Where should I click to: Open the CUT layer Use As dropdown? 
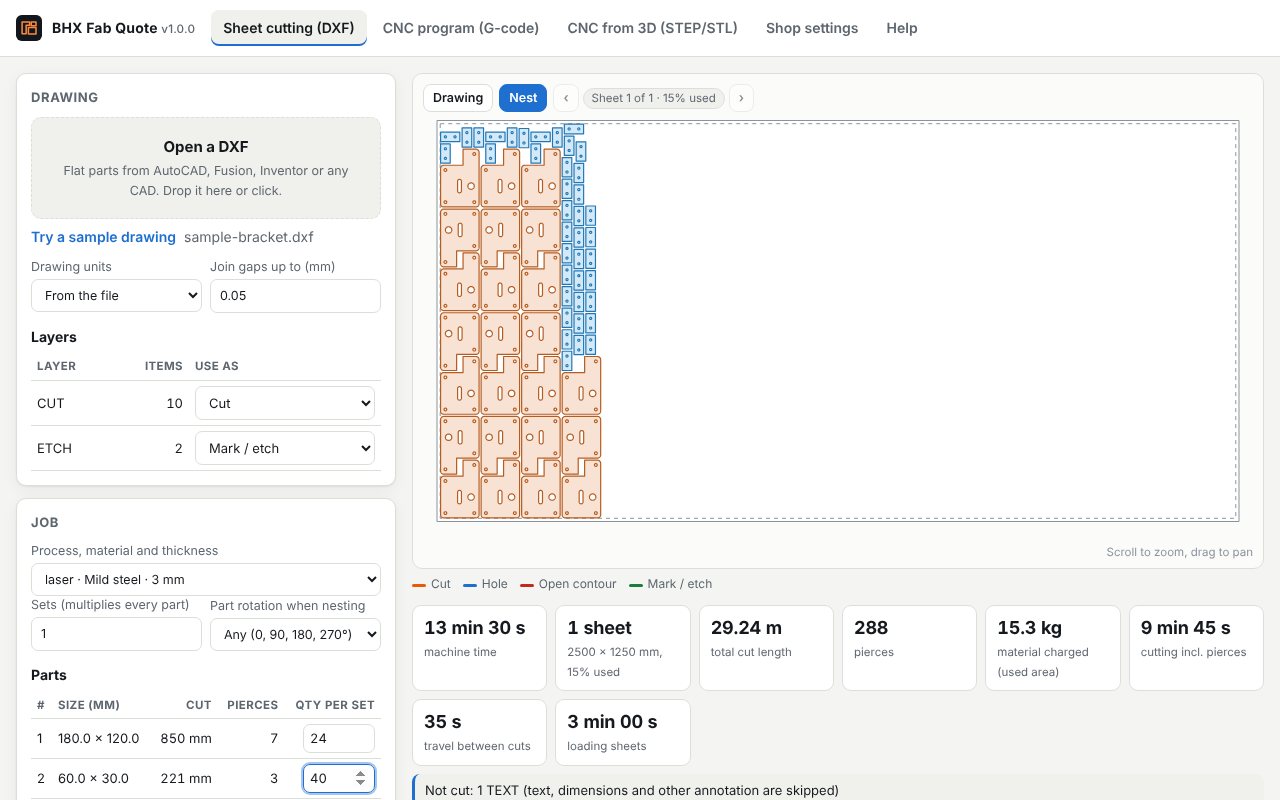tap(285, 403)
